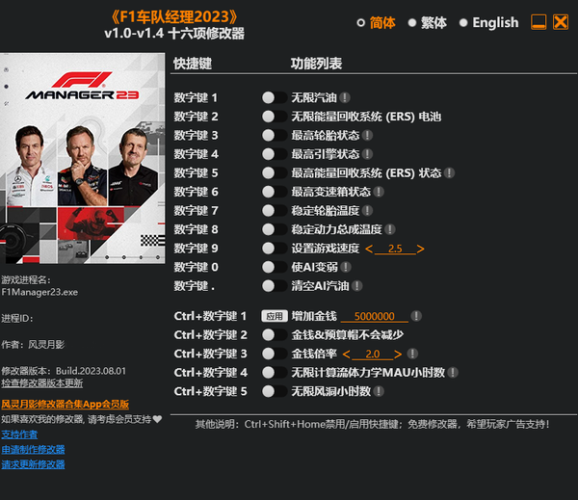The image size is (578, 500).
Task: Click info icon beside 最高引擎状态
Action: [367, 154]
